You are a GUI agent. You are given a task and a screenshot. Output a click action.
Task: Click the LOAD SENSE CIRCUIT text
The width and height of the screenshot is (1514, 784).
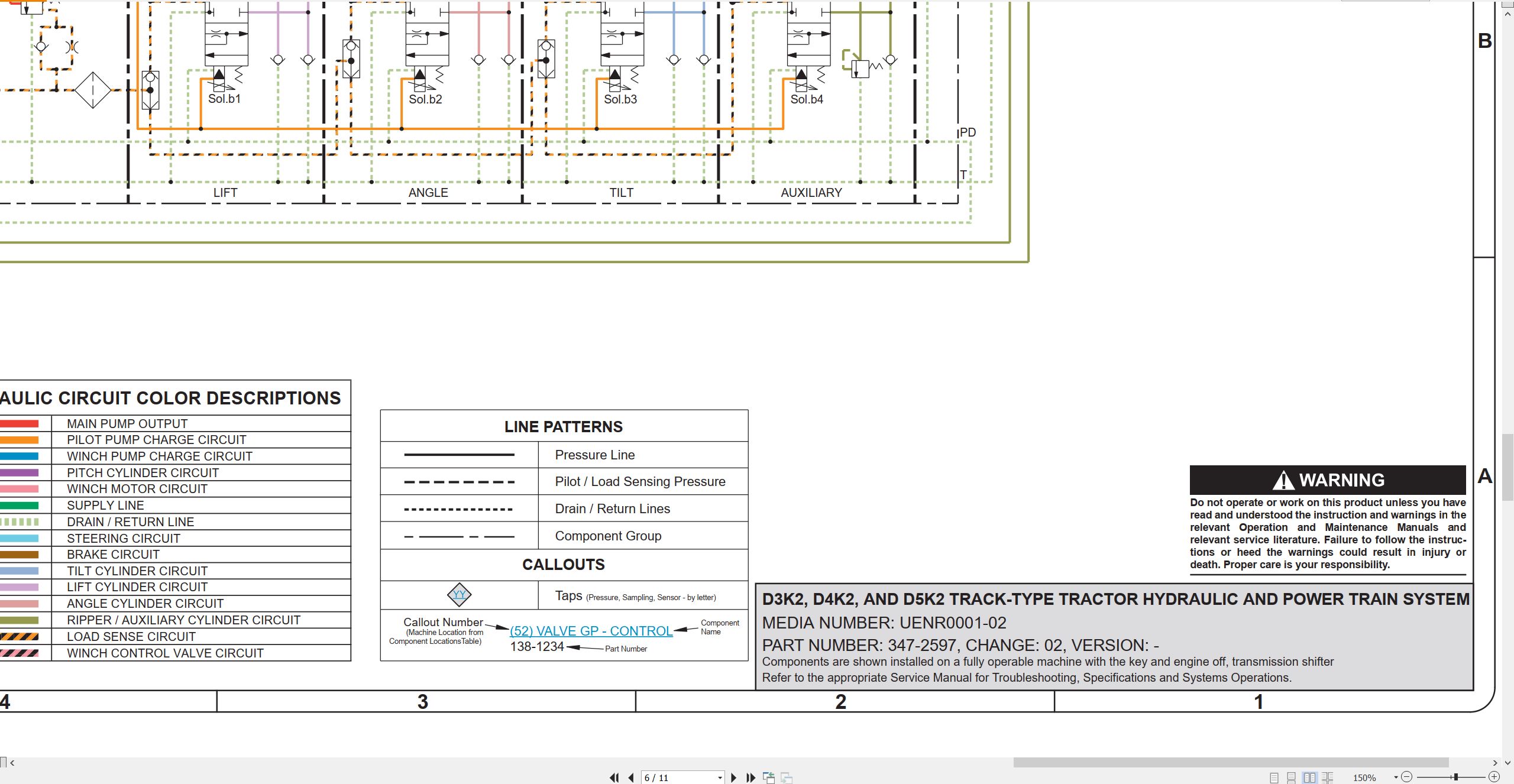[131, 637]
